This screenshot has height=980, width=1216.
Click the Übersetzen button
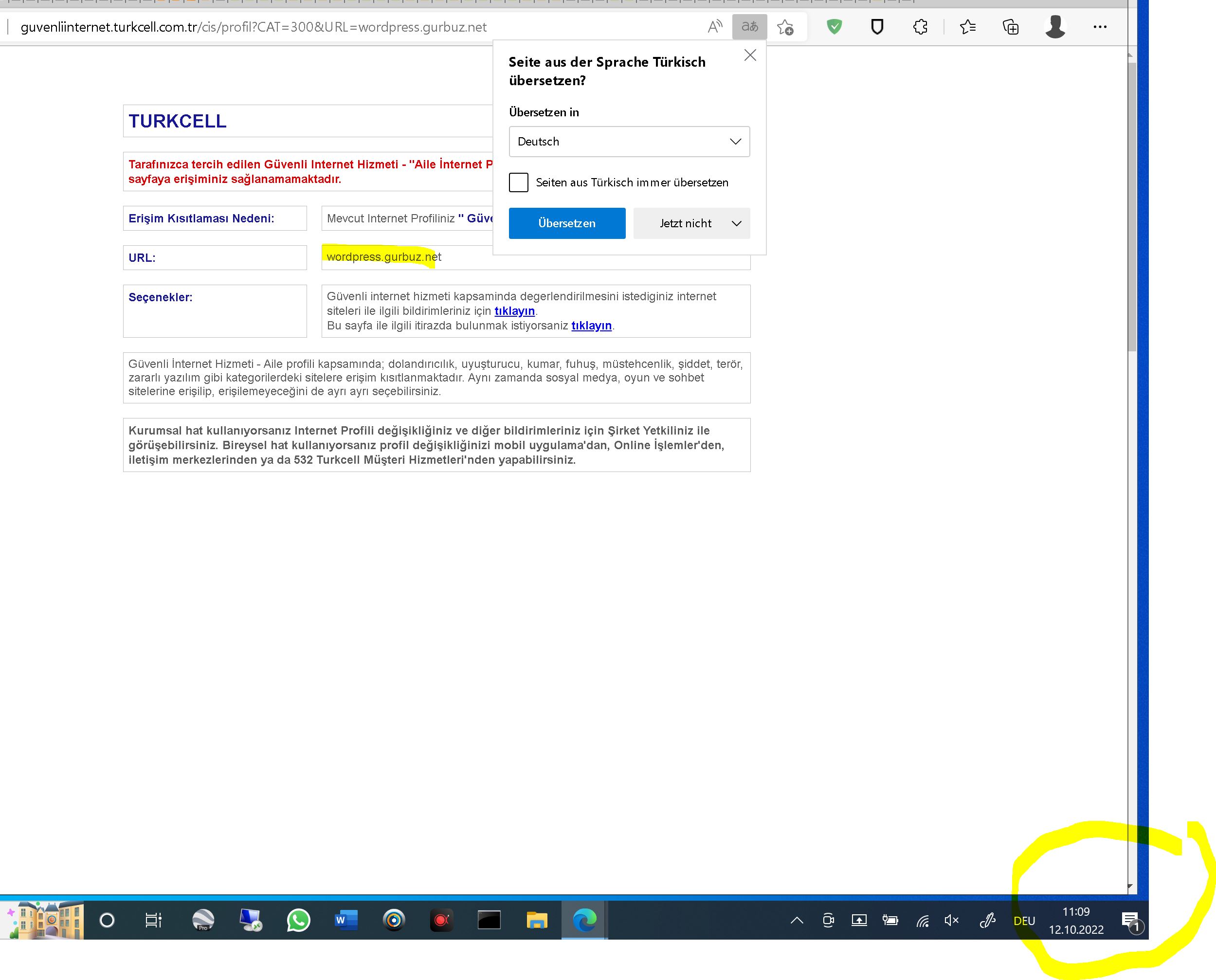(x=567, y=223)
